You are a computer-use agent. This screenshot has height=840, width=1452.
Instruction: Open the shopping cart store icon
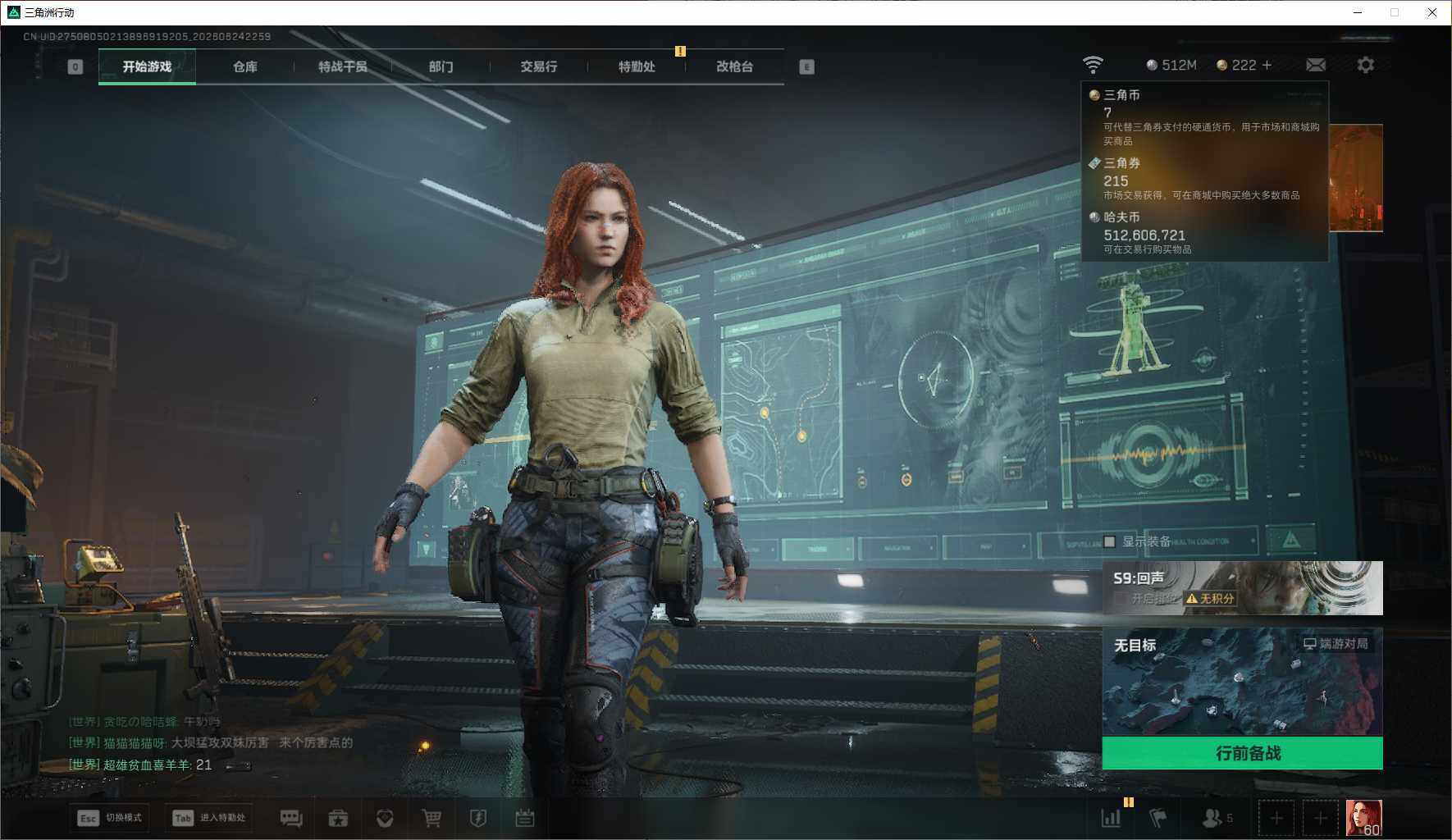431,818
